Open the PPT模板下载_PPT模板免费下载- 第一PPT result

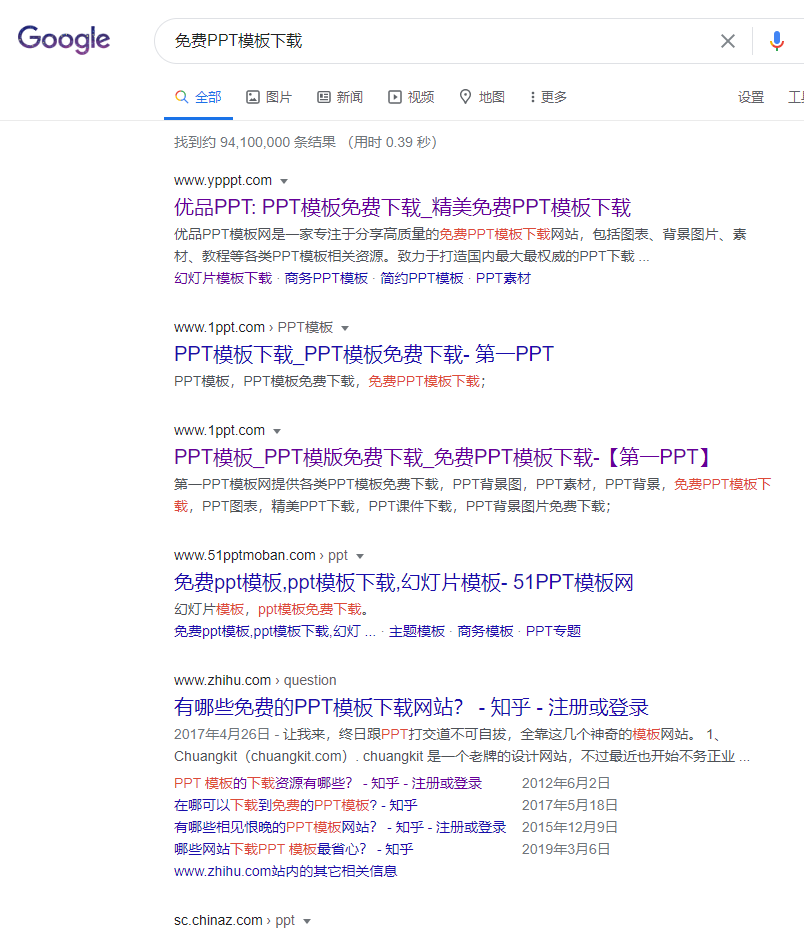(363, 355)
